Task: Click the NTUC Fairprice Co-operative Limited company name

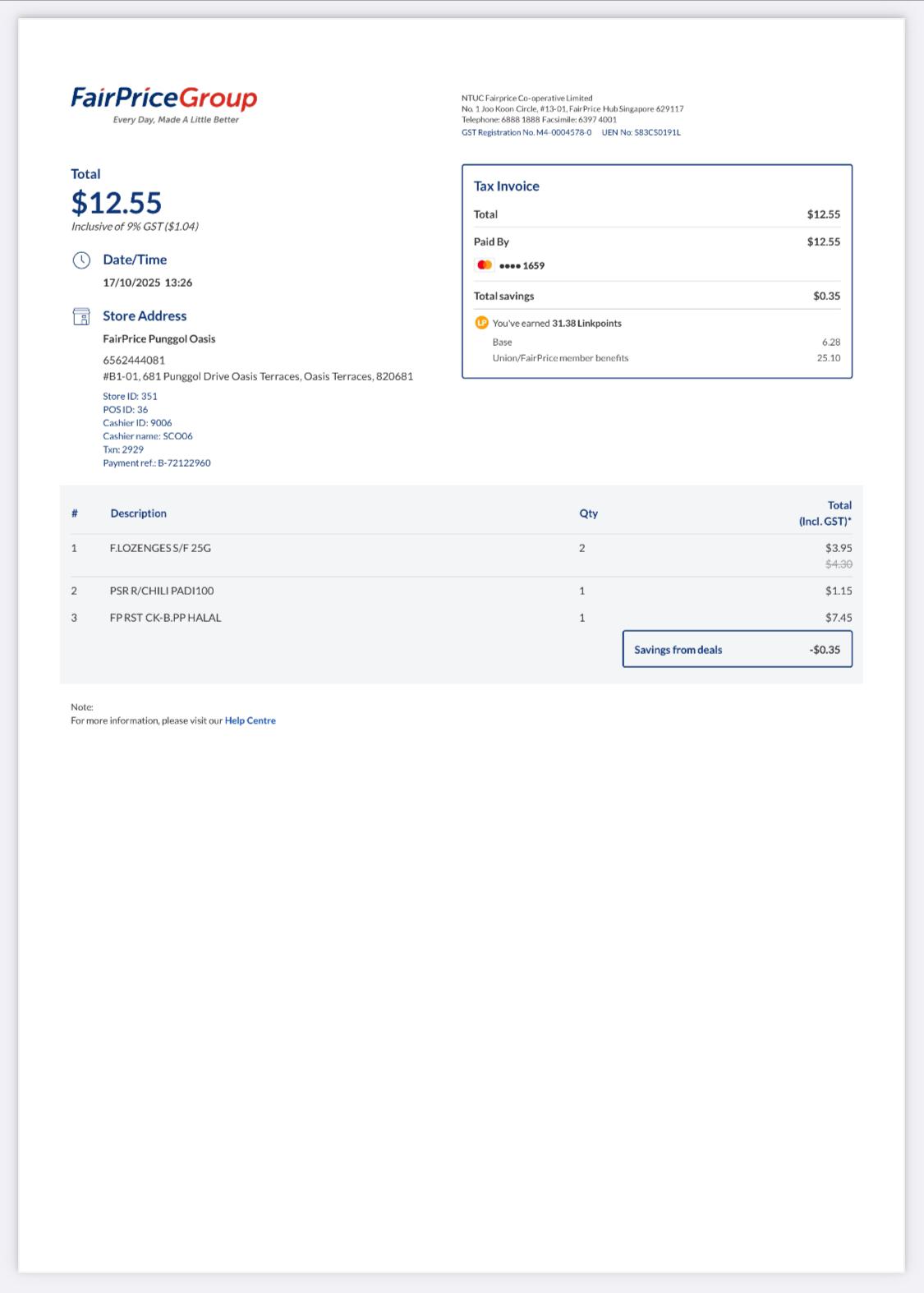Action: [x=527, y=98]
